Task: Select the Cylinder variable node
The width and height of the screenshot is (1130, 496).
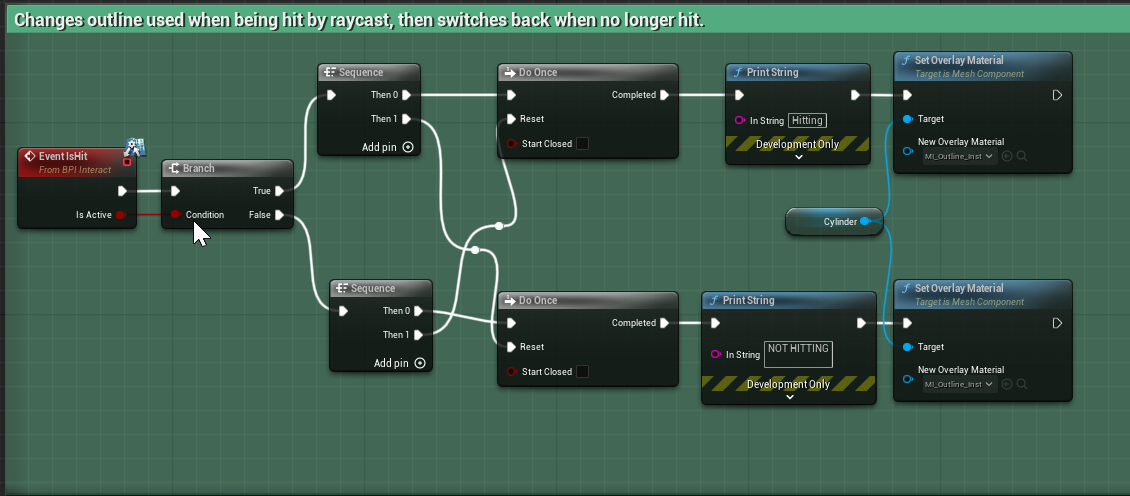Action: click(x=834, y=221)
